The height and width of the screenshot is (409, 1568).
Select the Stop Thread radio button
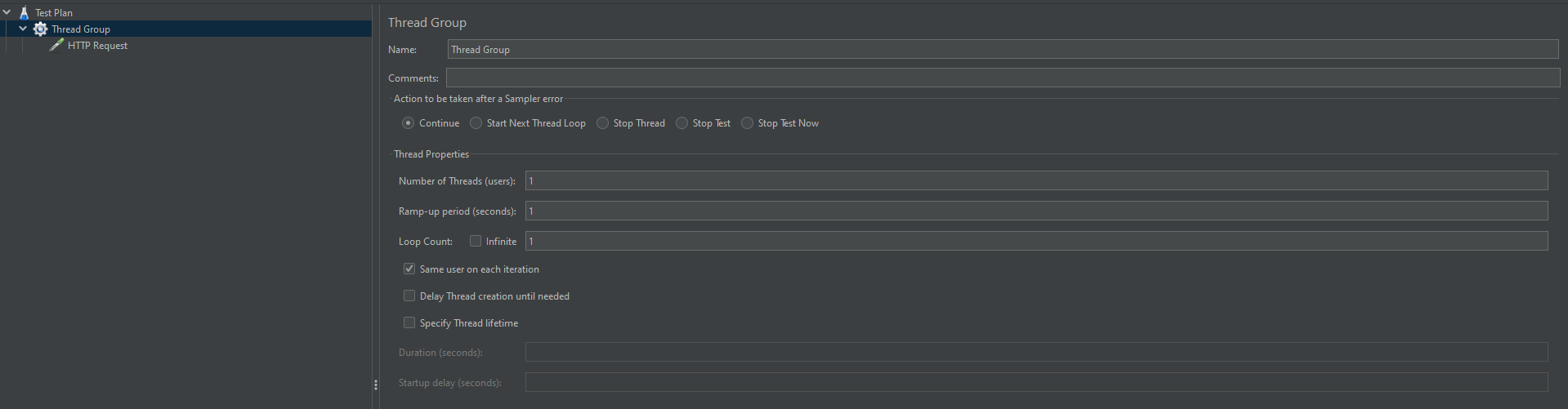coord(603,123)
